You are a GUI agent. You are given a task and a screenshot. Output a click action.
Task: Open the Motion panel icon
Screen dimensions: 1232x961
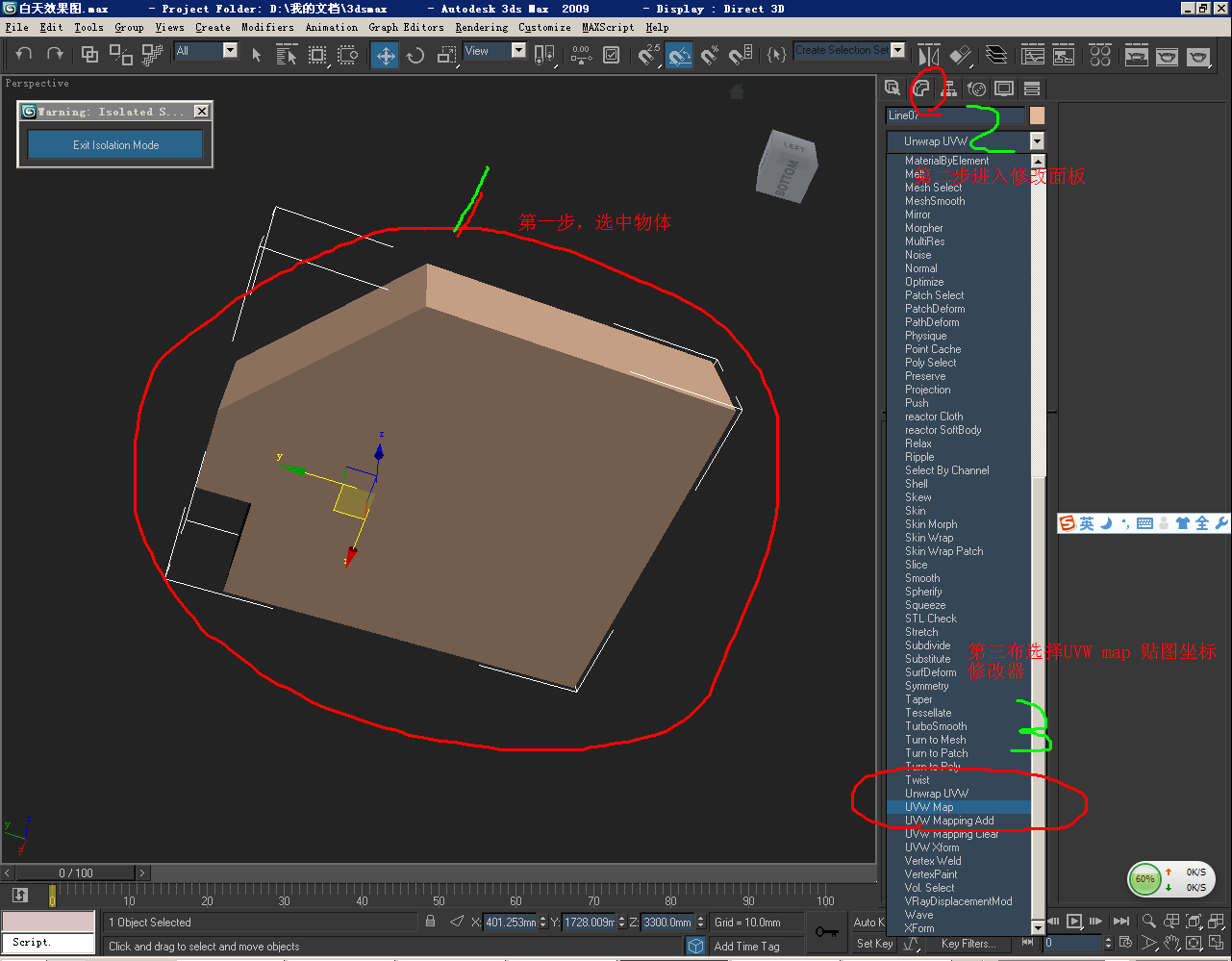[976, 89]
